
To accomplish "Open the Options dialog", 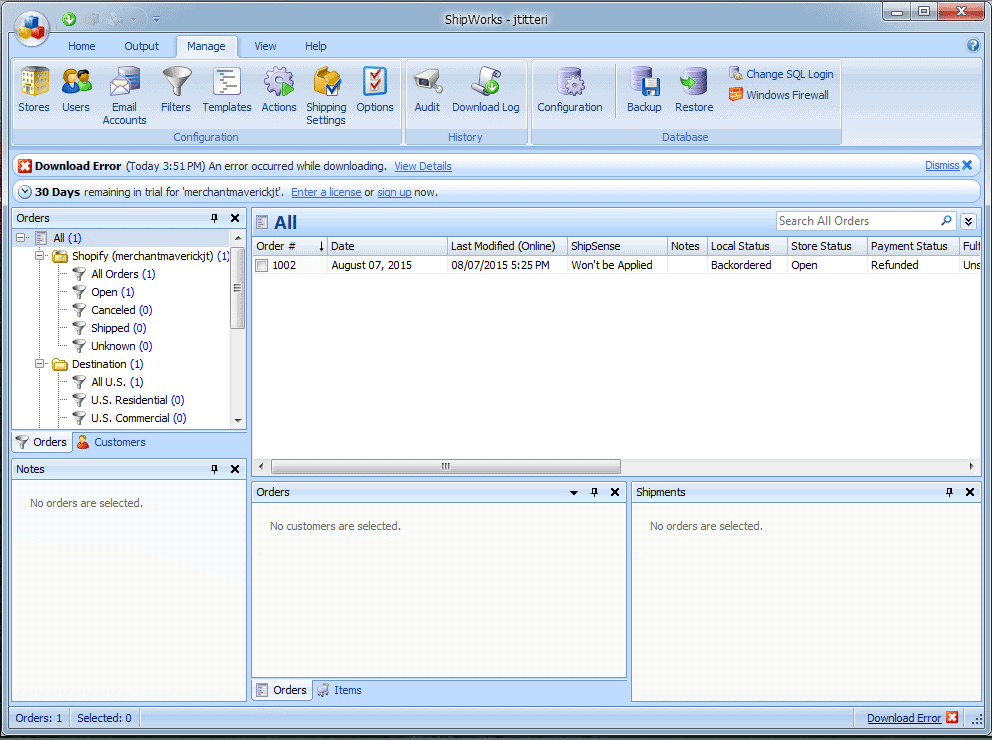I will click(x=375, y=90).
